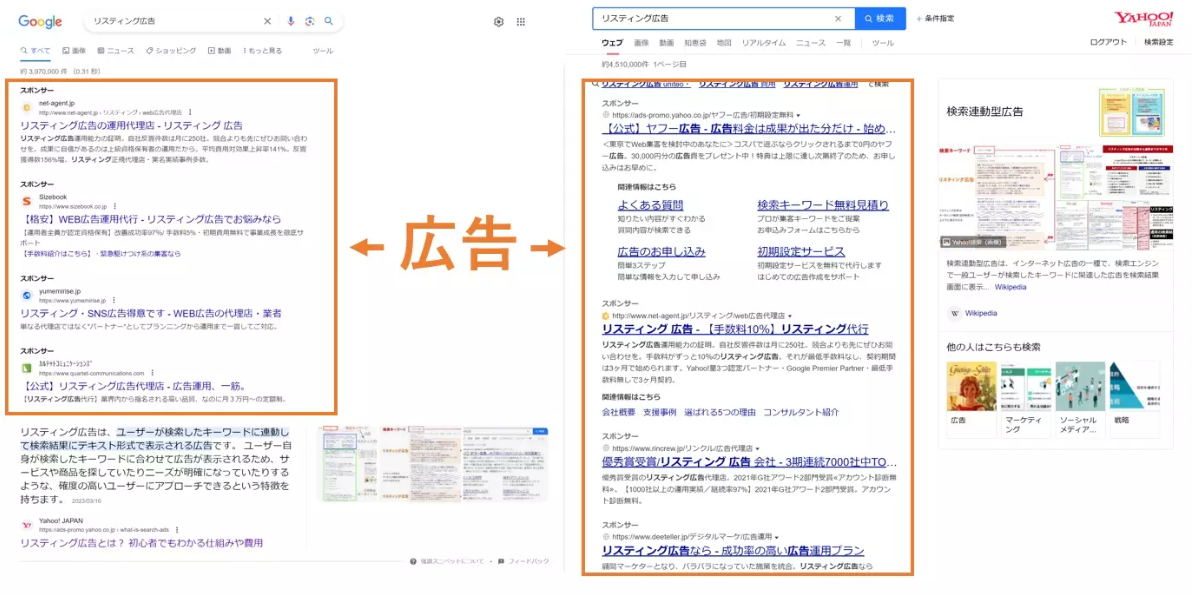Click the quartet-communications favicon
The width and height of the screenshot is (1195, 597).
[27, 368]
